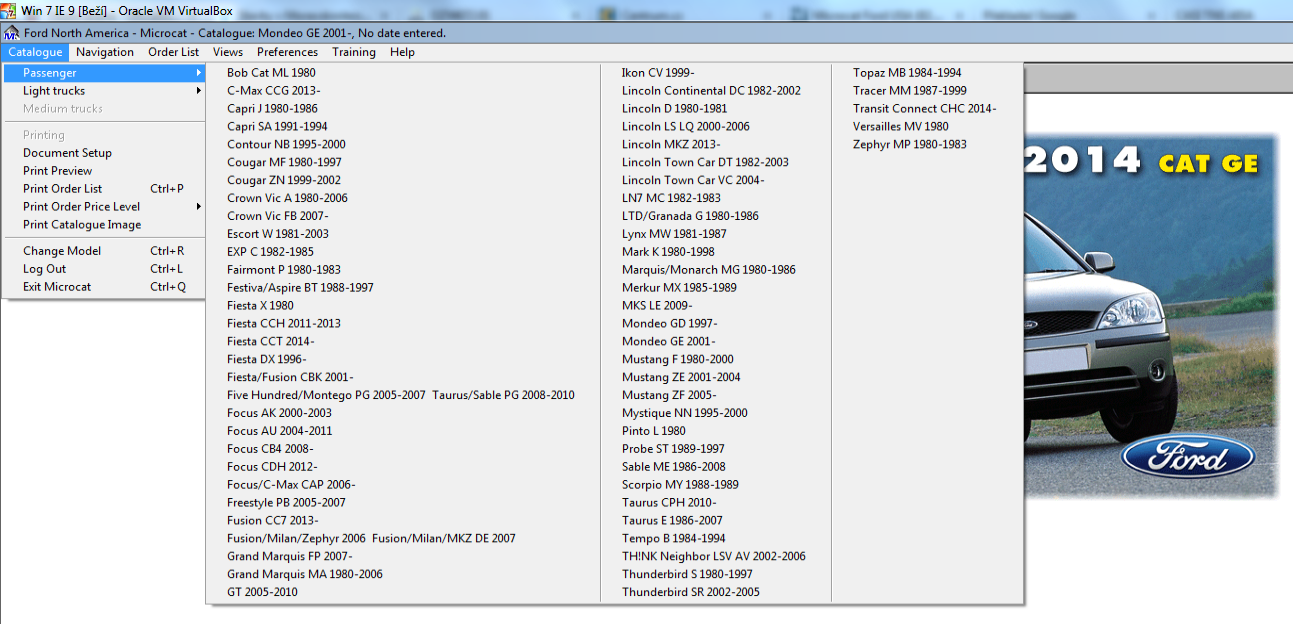Click the Mondeo car cover image
1293x624 pixels.
point(1150,320)
